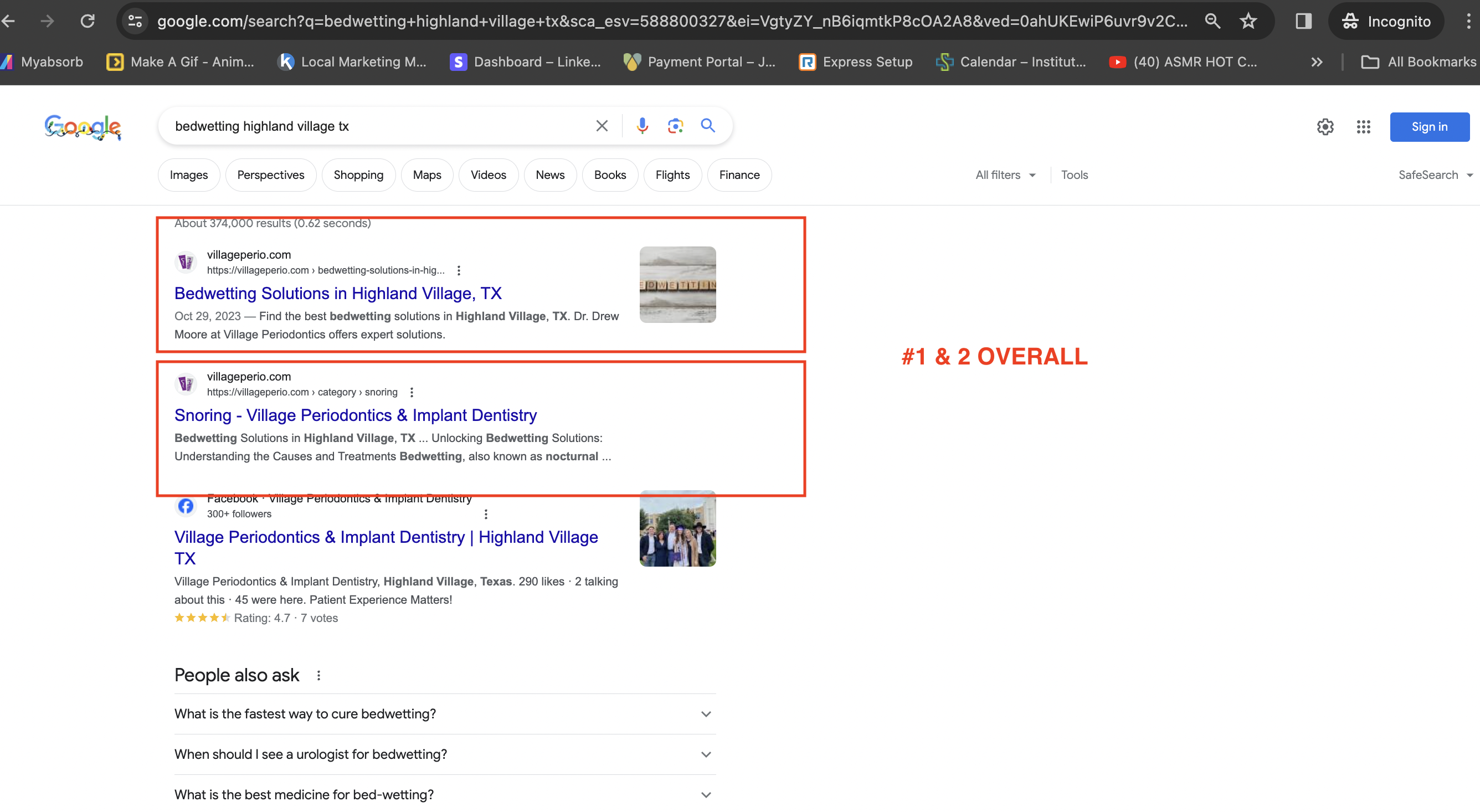Click the address bar URL

(672, 21)
